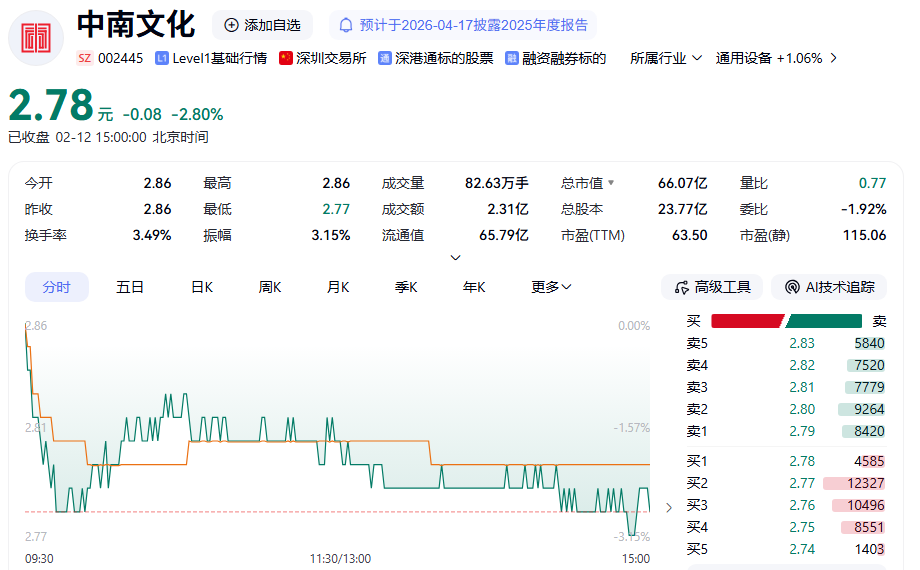The image size is (920, 570).
Task: Click the plus icon in 添加自选
Action: click(x=232, y=25)
